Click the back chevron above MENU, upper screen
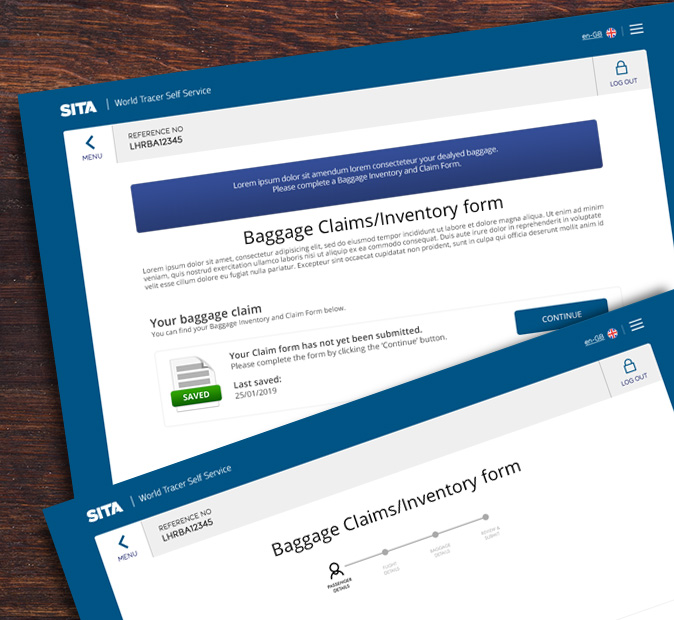This screenshot has height=620, width=674. [90, 143]
